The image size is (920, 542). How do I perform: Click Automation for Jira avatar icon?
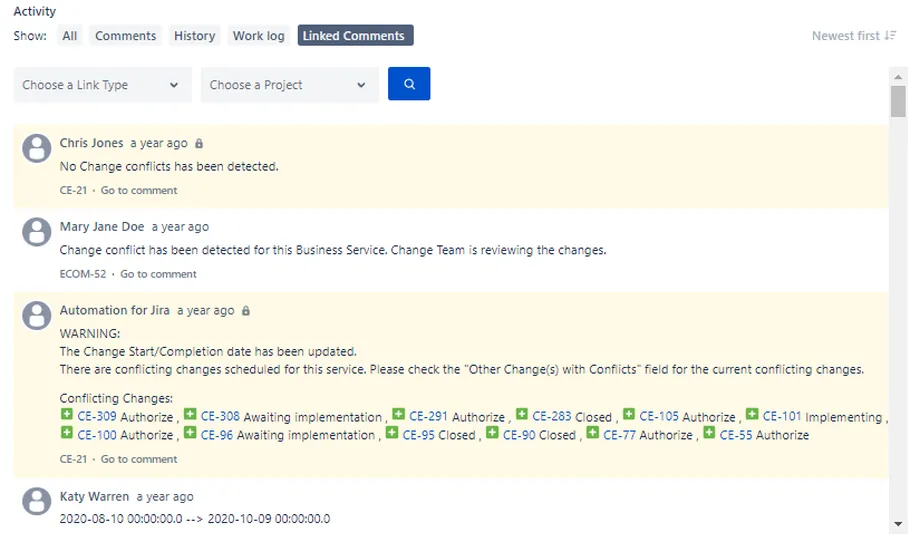click(37, 316)
